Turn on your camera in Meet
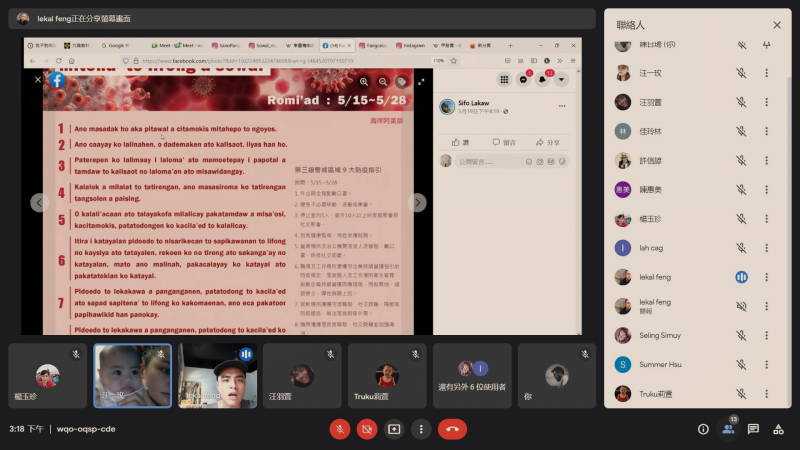The width and height of the screenshot is (800, 450). click(367, 429)
